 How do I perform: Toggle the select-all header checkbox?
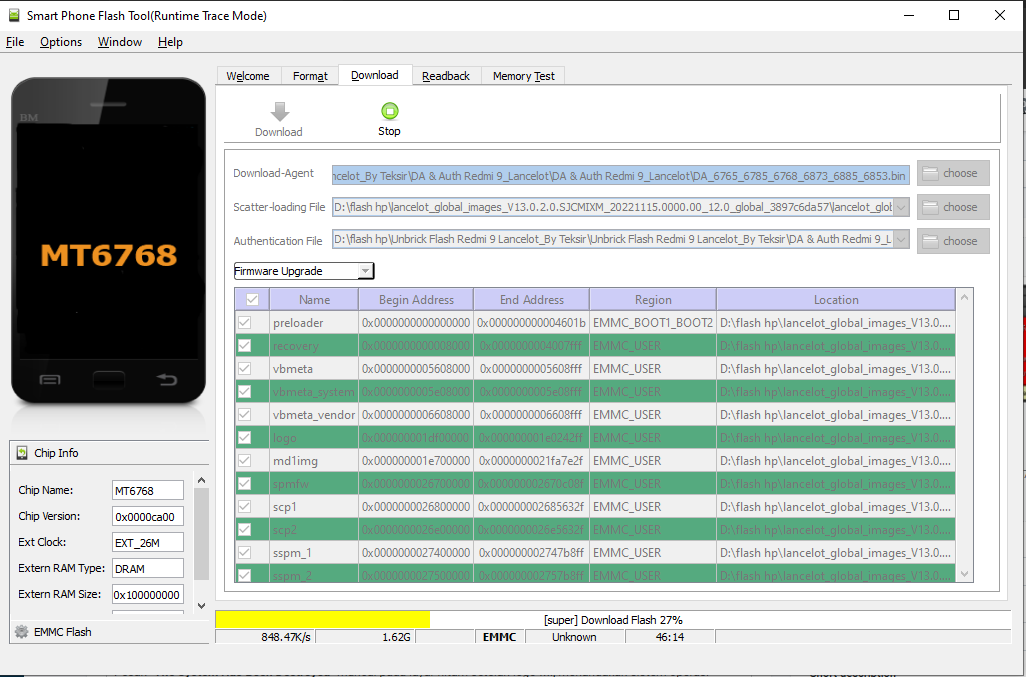click(252, 300)
